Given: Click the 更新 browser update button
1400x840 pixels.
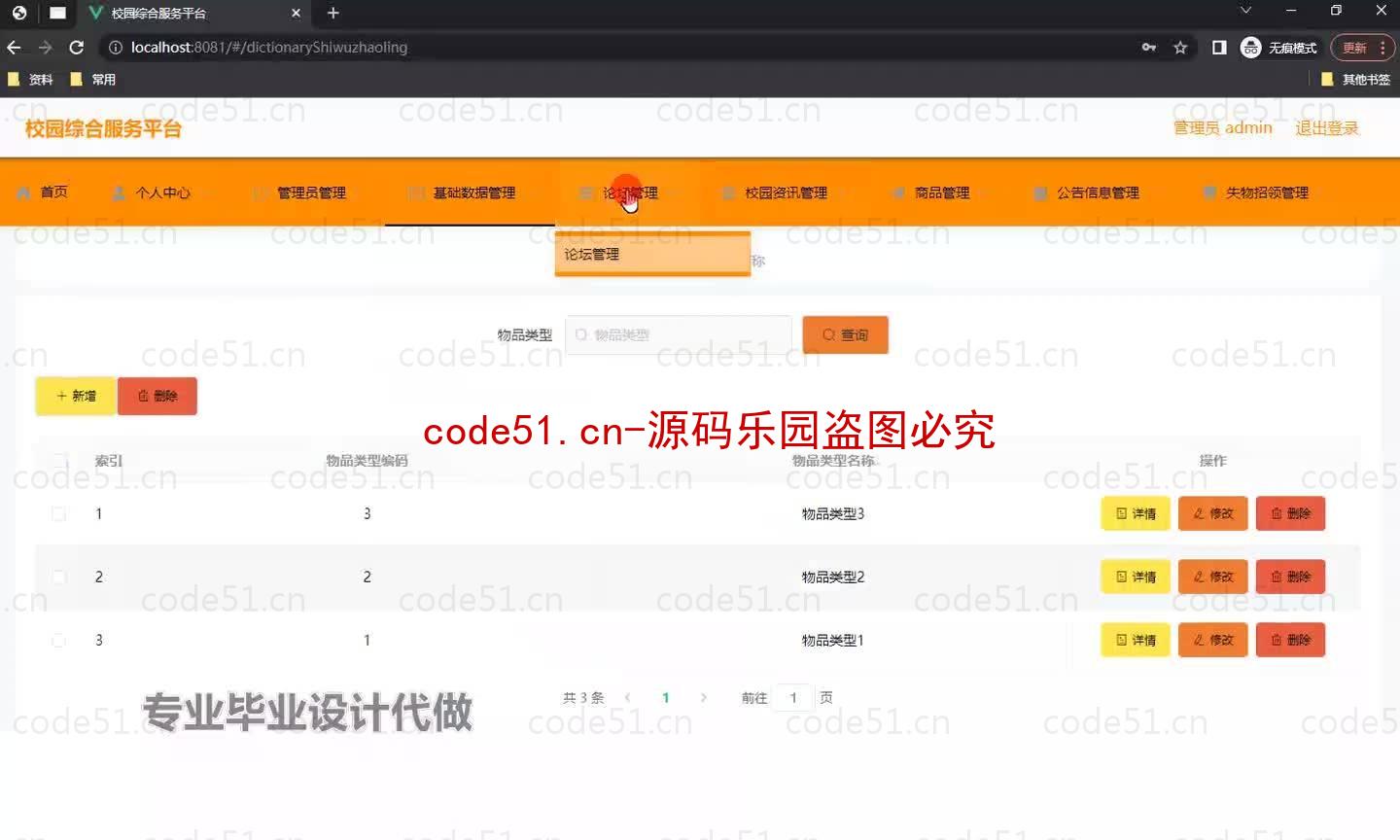Looking at the screenshot, I should click(1362, 47).
